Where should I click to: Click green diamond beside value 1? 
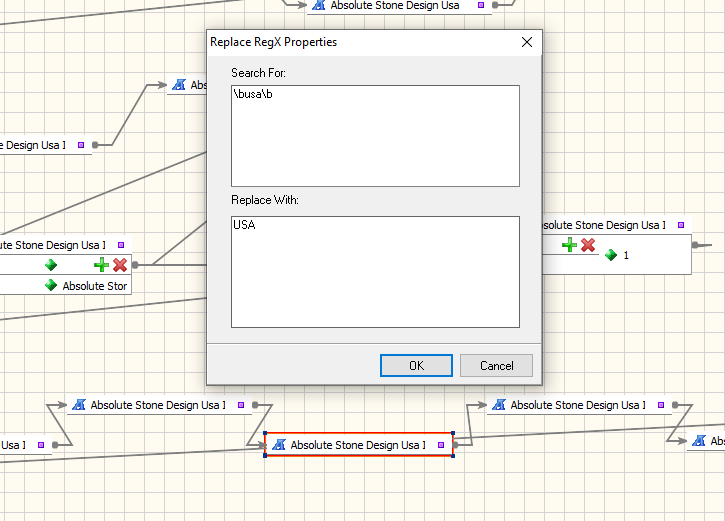611,255
